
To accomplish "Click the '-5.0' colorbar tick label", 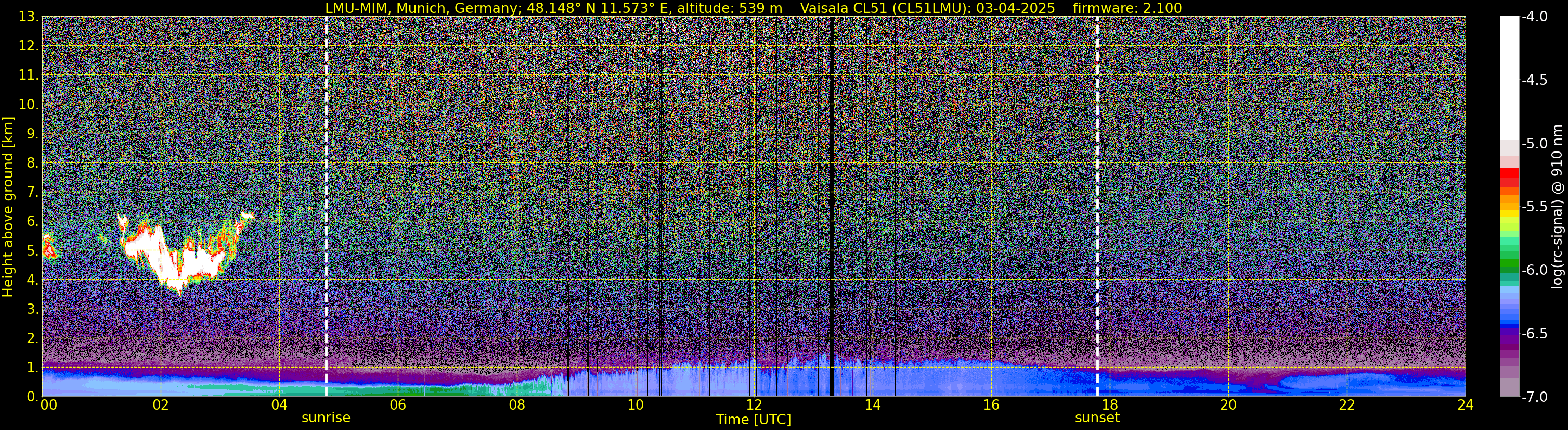I will tap(1535, 143).
